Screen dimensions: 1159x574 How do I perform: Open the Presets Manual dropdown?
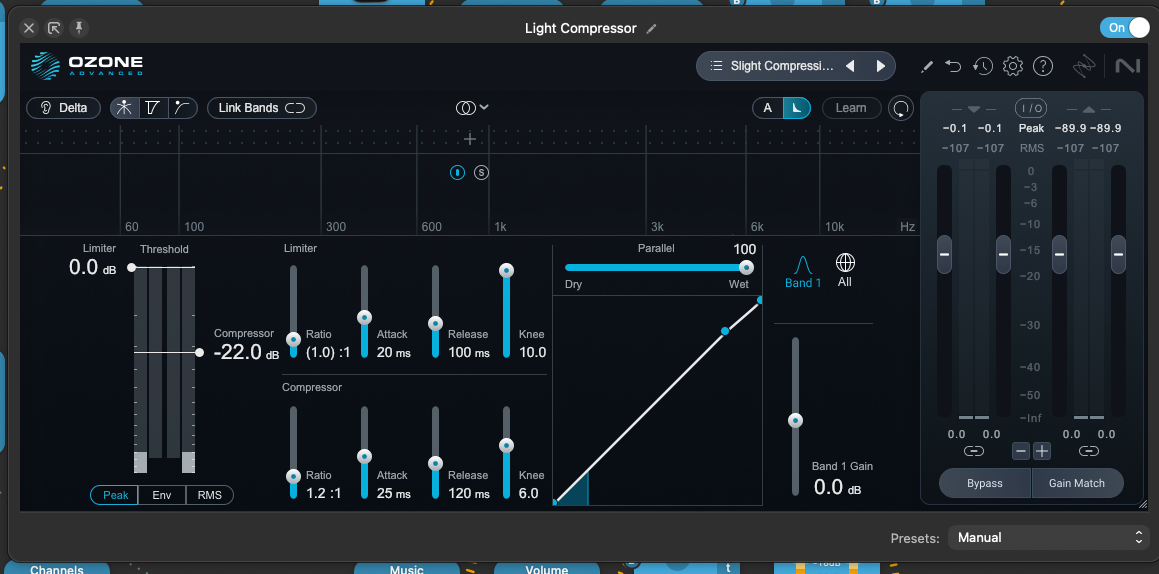pos(1049,538)
